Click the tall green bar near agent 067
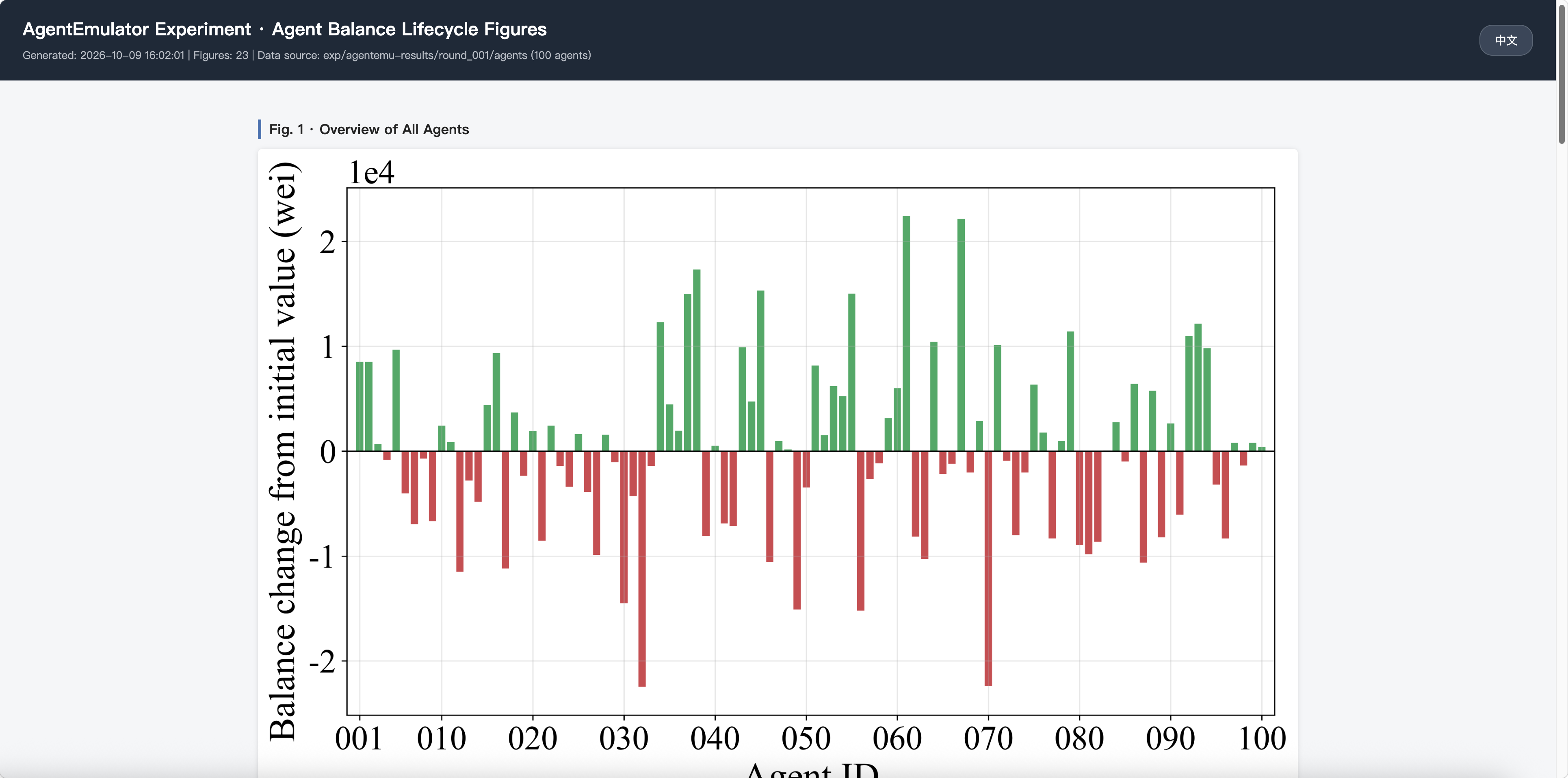 tap(961, 335)
